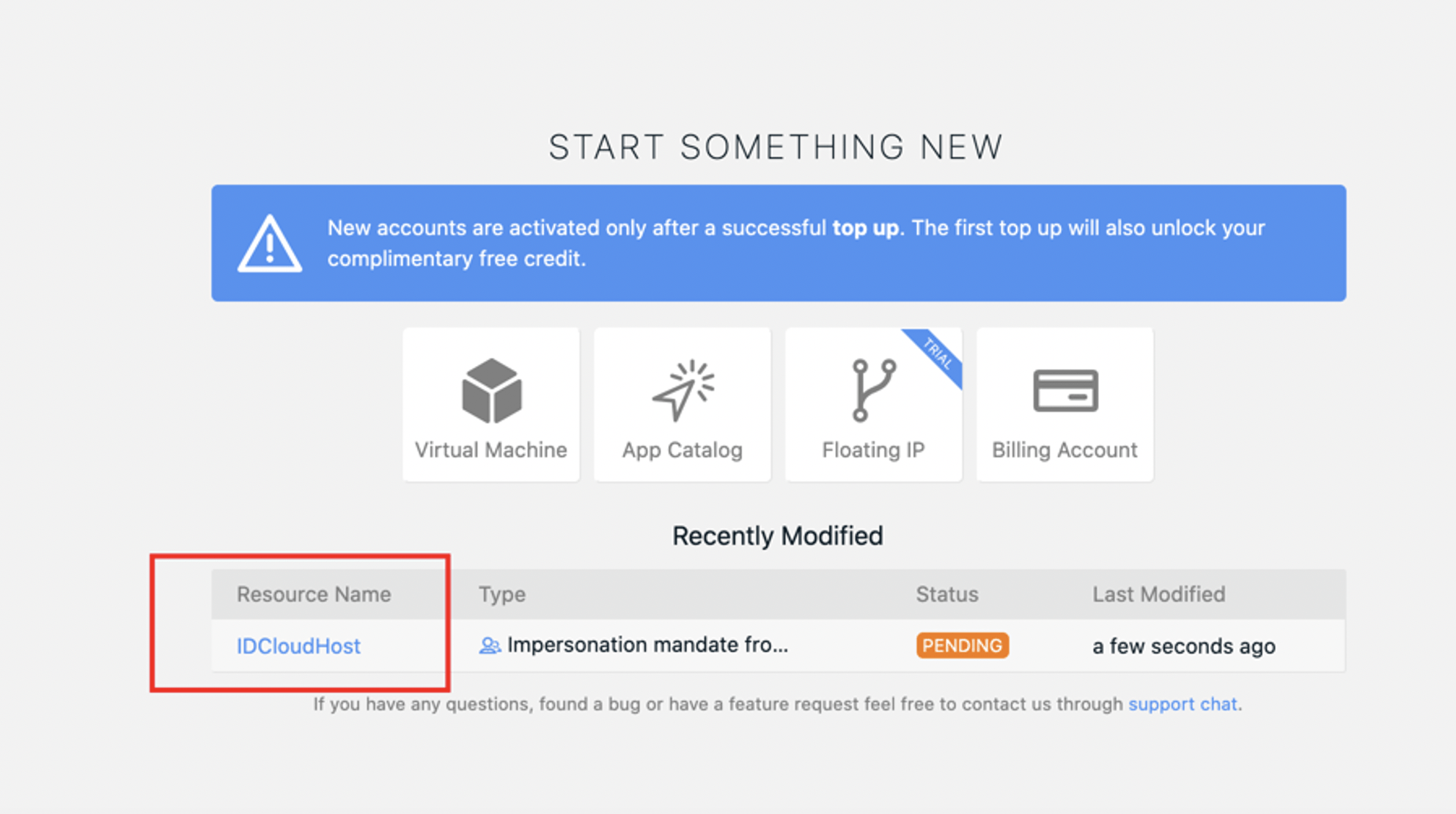Open the IDCloudHost resource link
The height and width of the screenshot is (814, 1456).
tap(297, 646)
